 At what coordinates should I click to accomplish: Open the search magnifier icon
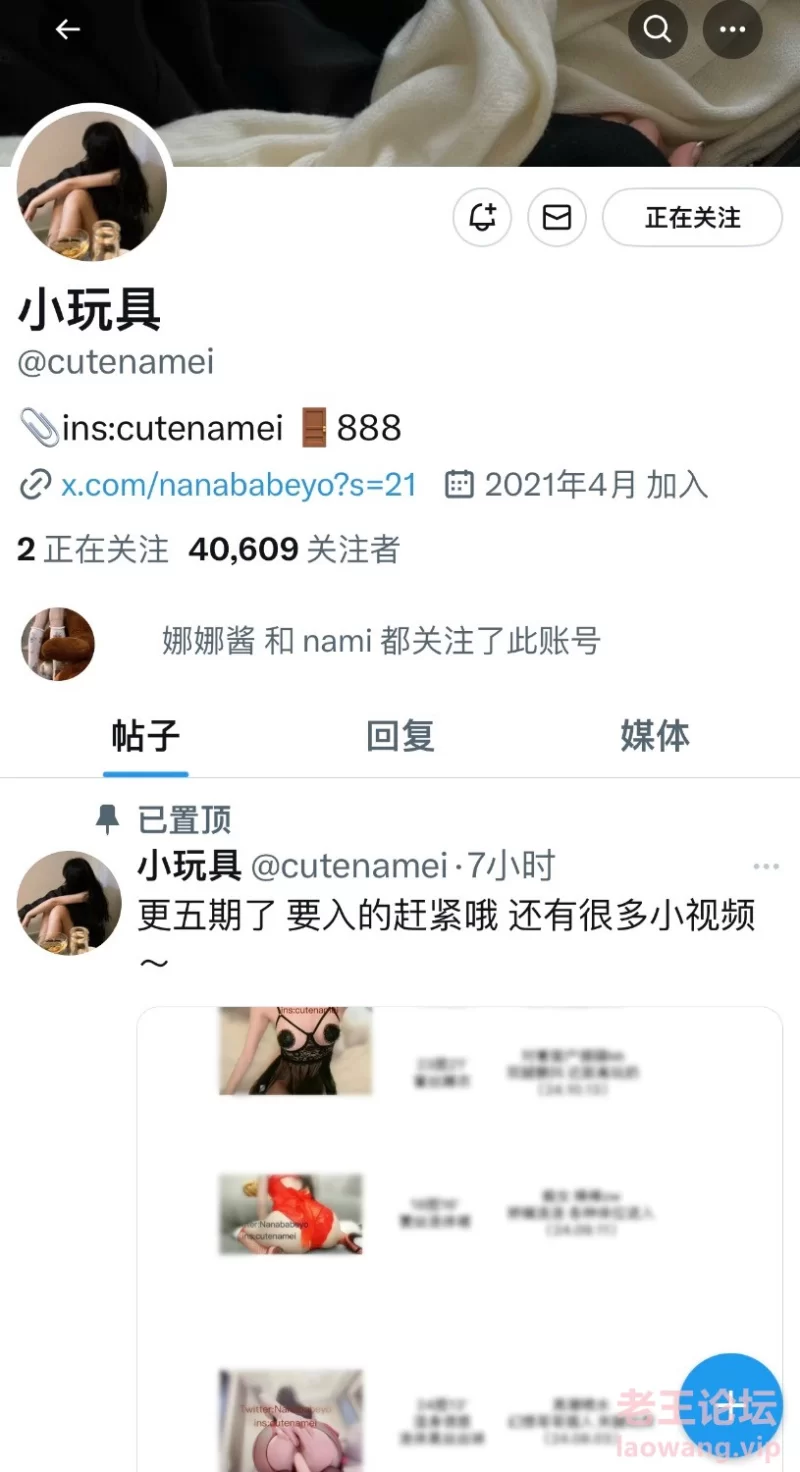(x=658, y=29)
